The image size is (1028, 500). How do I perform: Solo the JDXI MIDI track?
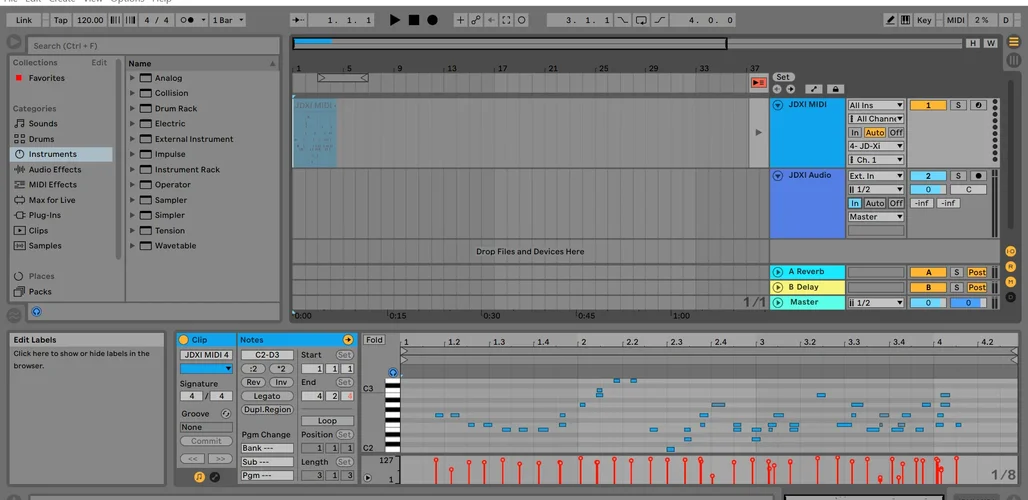point(957,105)
